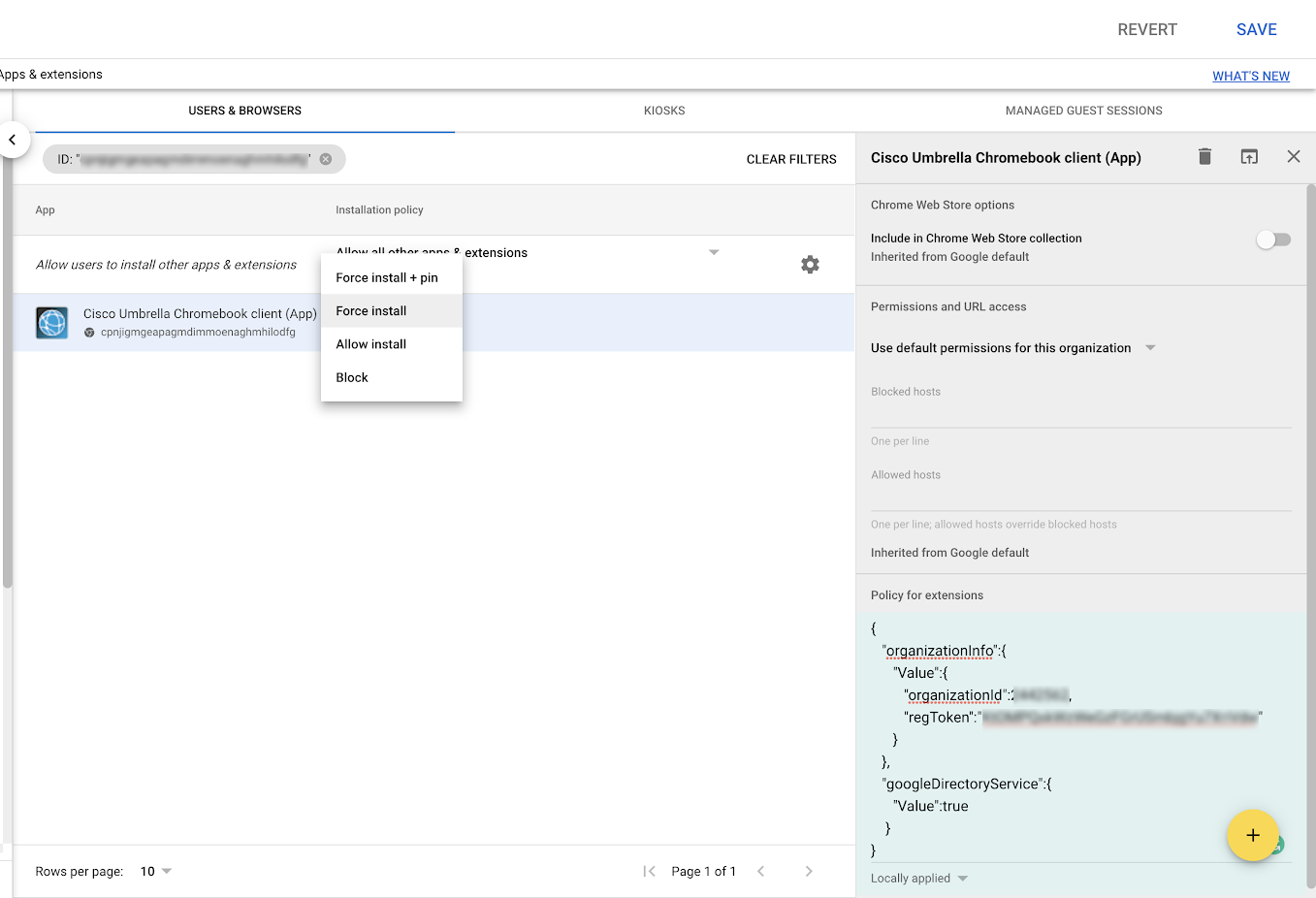This screenshot has width=1316, height=898.
Task: Select Force install option
Action: [392, 310]
